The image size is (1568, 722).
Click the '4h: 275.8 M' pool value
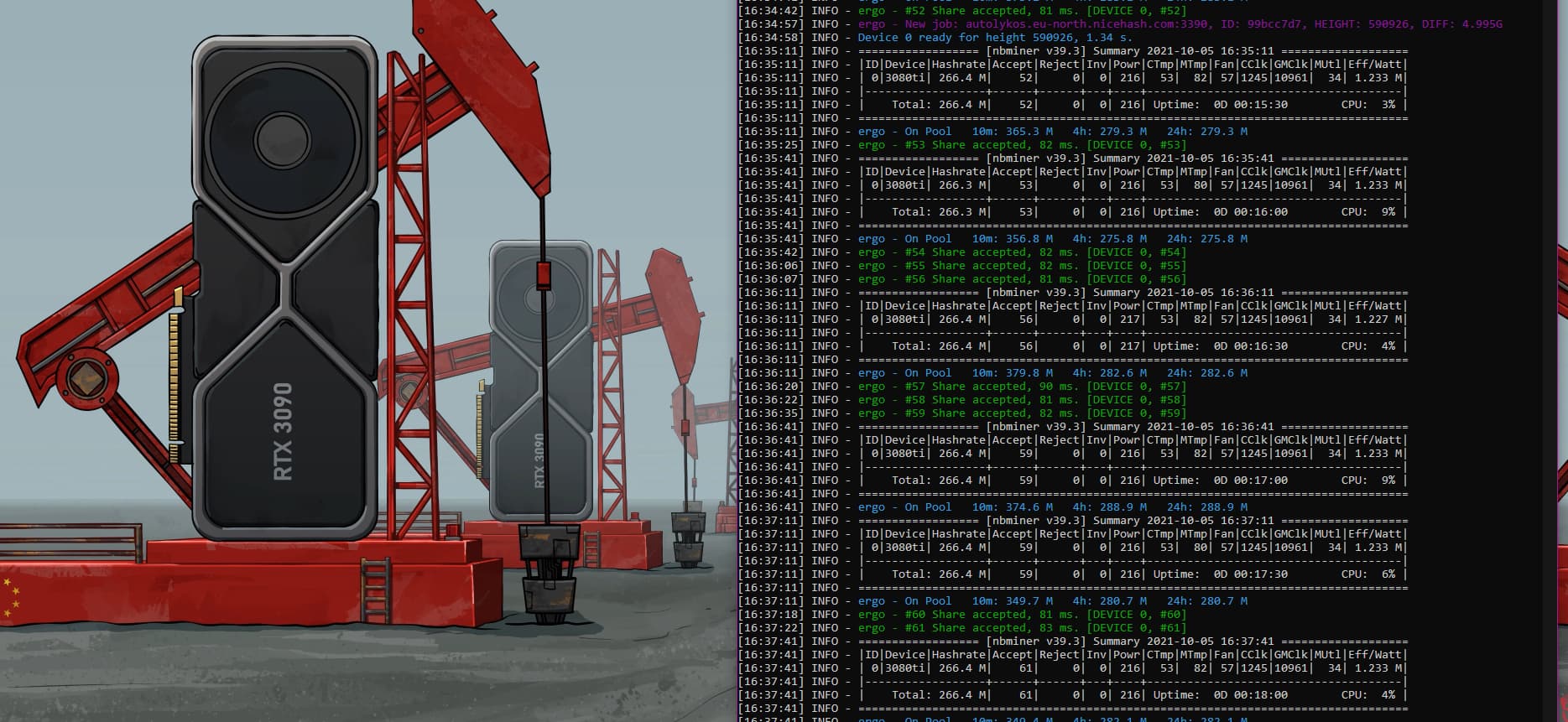pos(1110,239)
